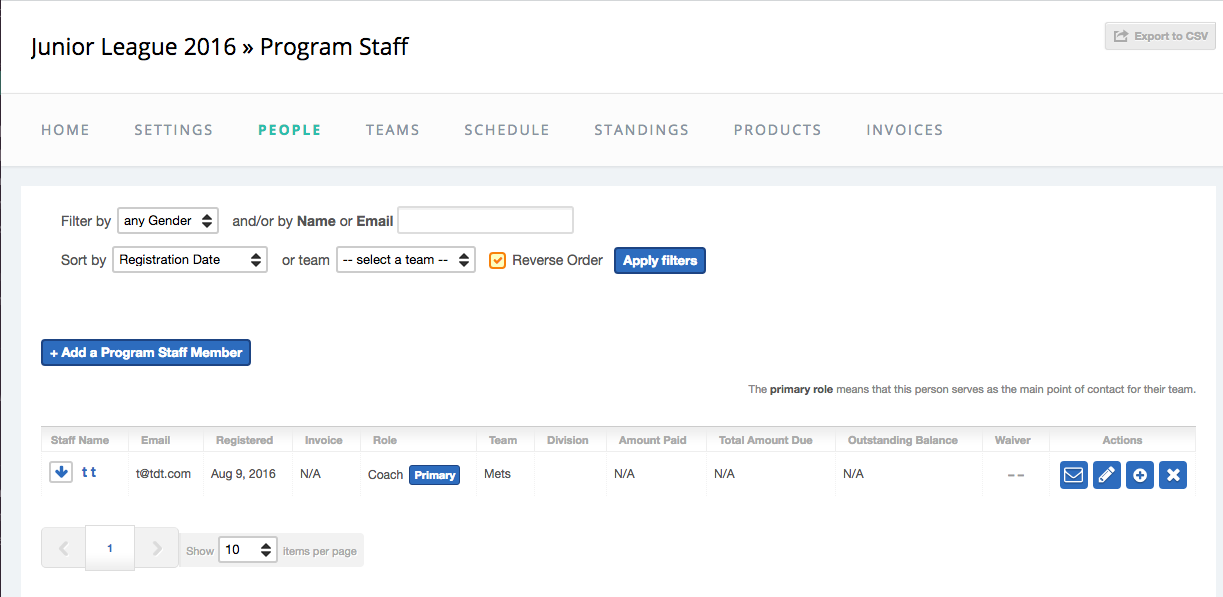Open the gender filter dropdown
The width and height of the screenshot is (1223, 597).
click(x=167, y=220)
